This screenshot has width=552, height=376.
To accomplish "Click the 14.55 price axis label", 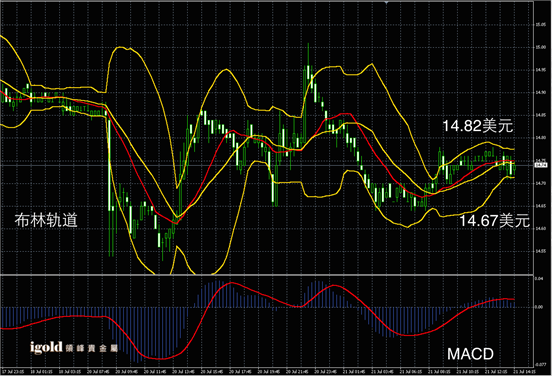I will tap(541, 251).
